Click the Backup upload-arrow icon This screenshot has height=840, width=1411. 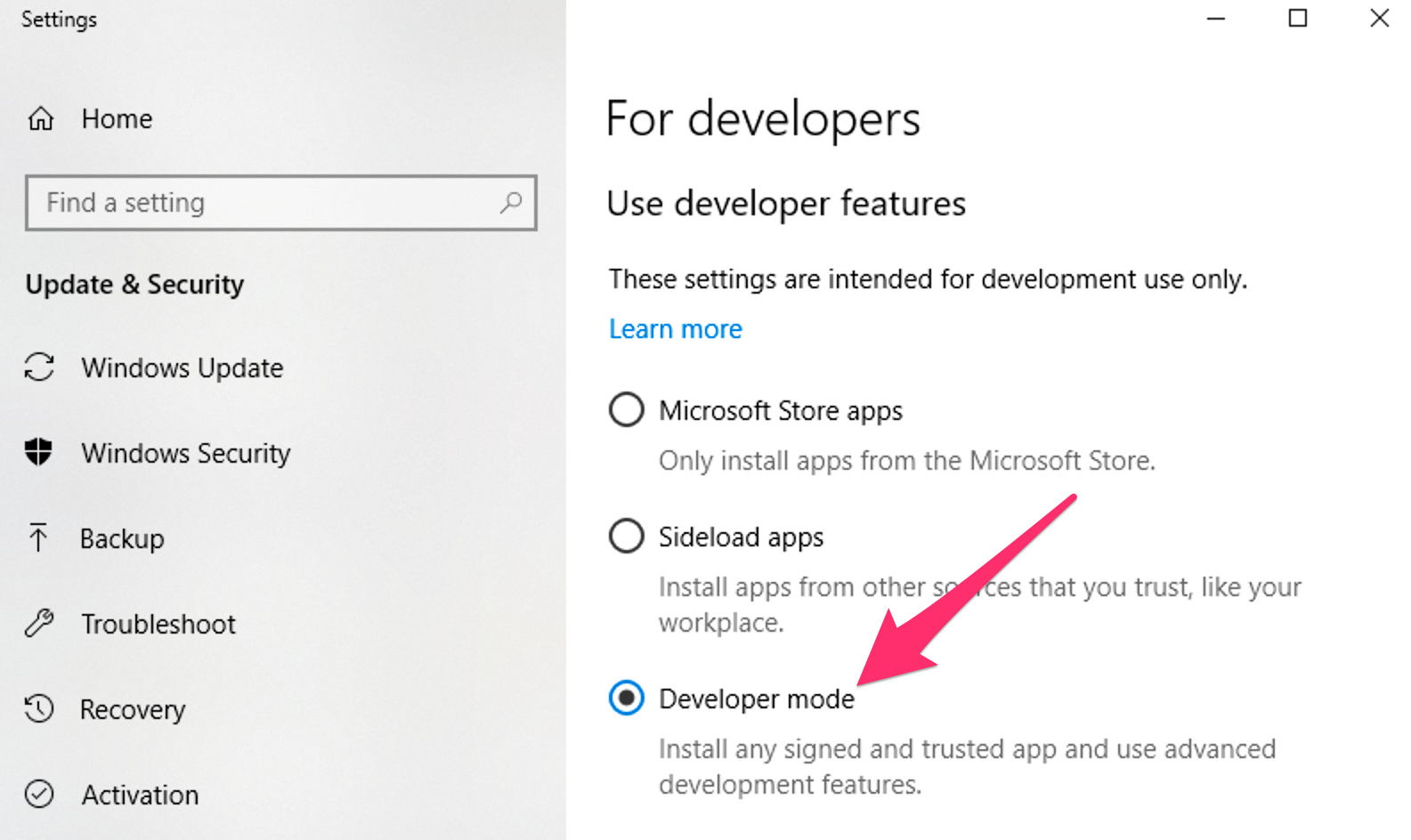click(x=39, y=538)
